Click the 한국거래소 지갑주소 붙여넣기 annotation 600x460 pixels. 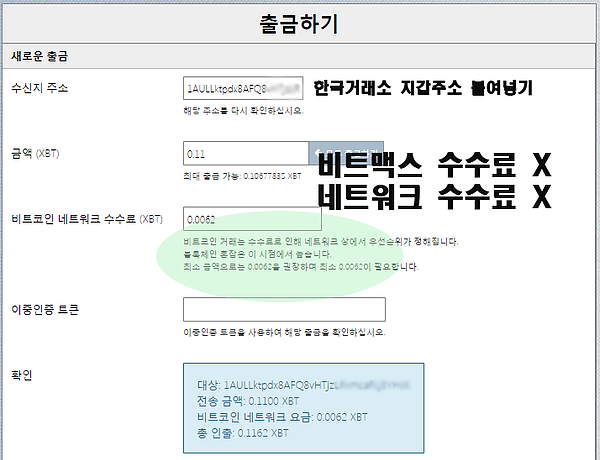[422, 89]
